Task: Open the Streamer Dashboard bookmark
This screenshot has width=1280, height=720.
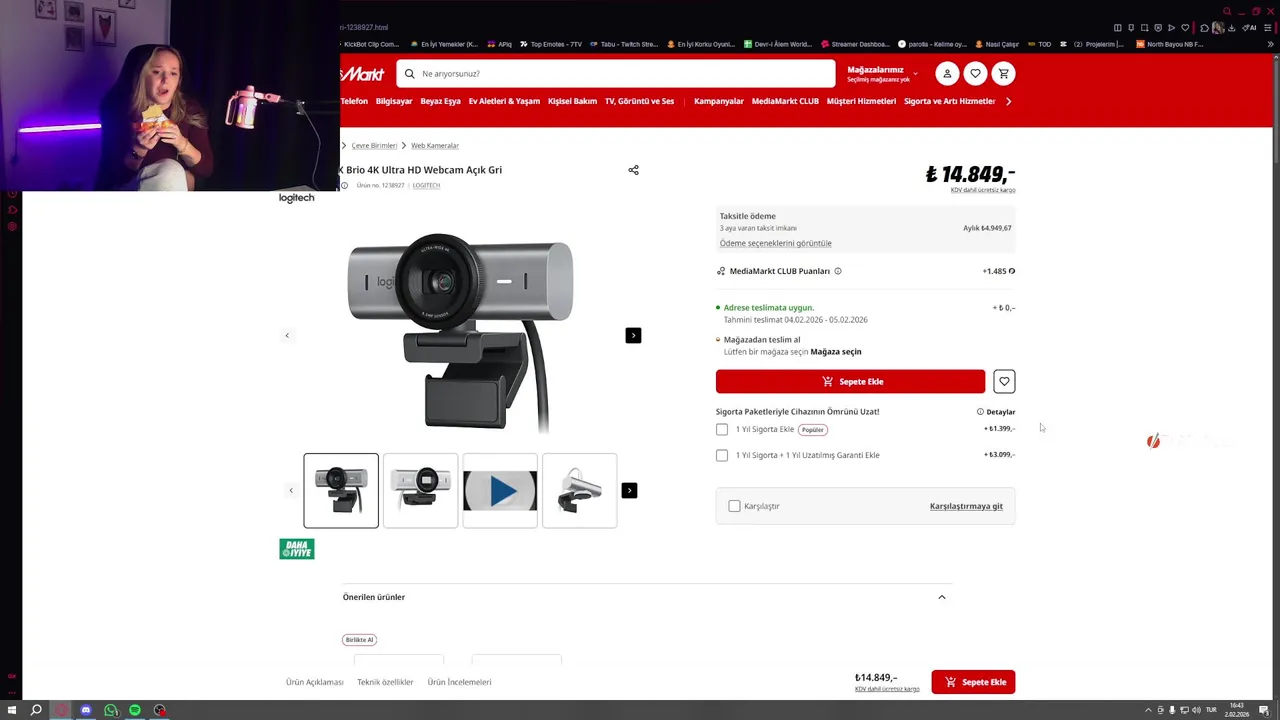Action: click(855, 44)
